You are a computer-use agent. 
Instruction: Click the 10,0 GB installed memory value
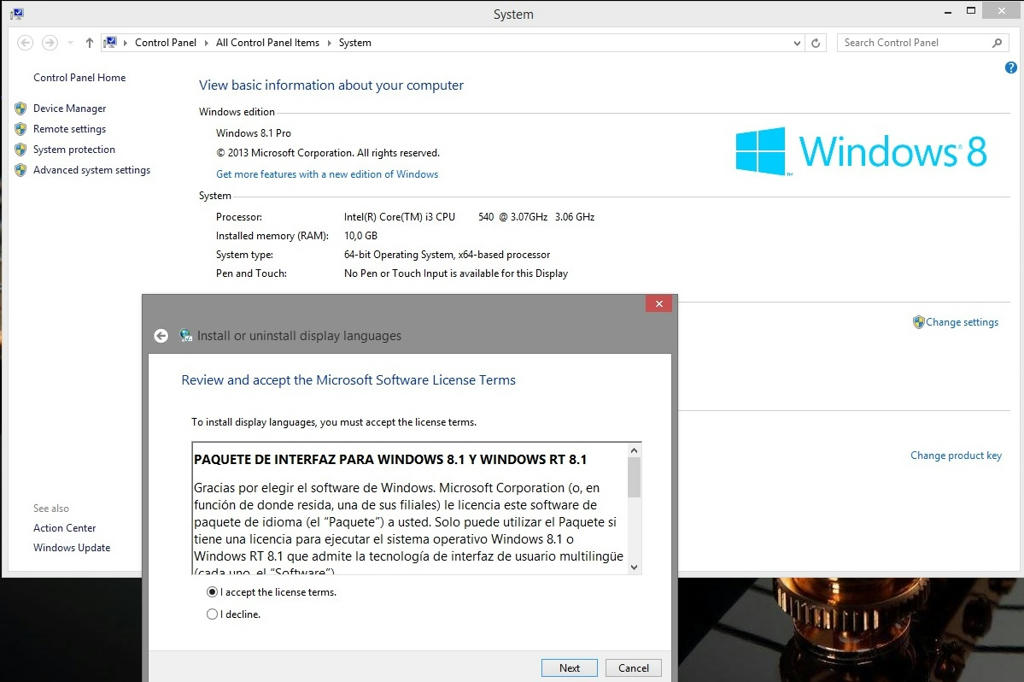tap(360, 236)
